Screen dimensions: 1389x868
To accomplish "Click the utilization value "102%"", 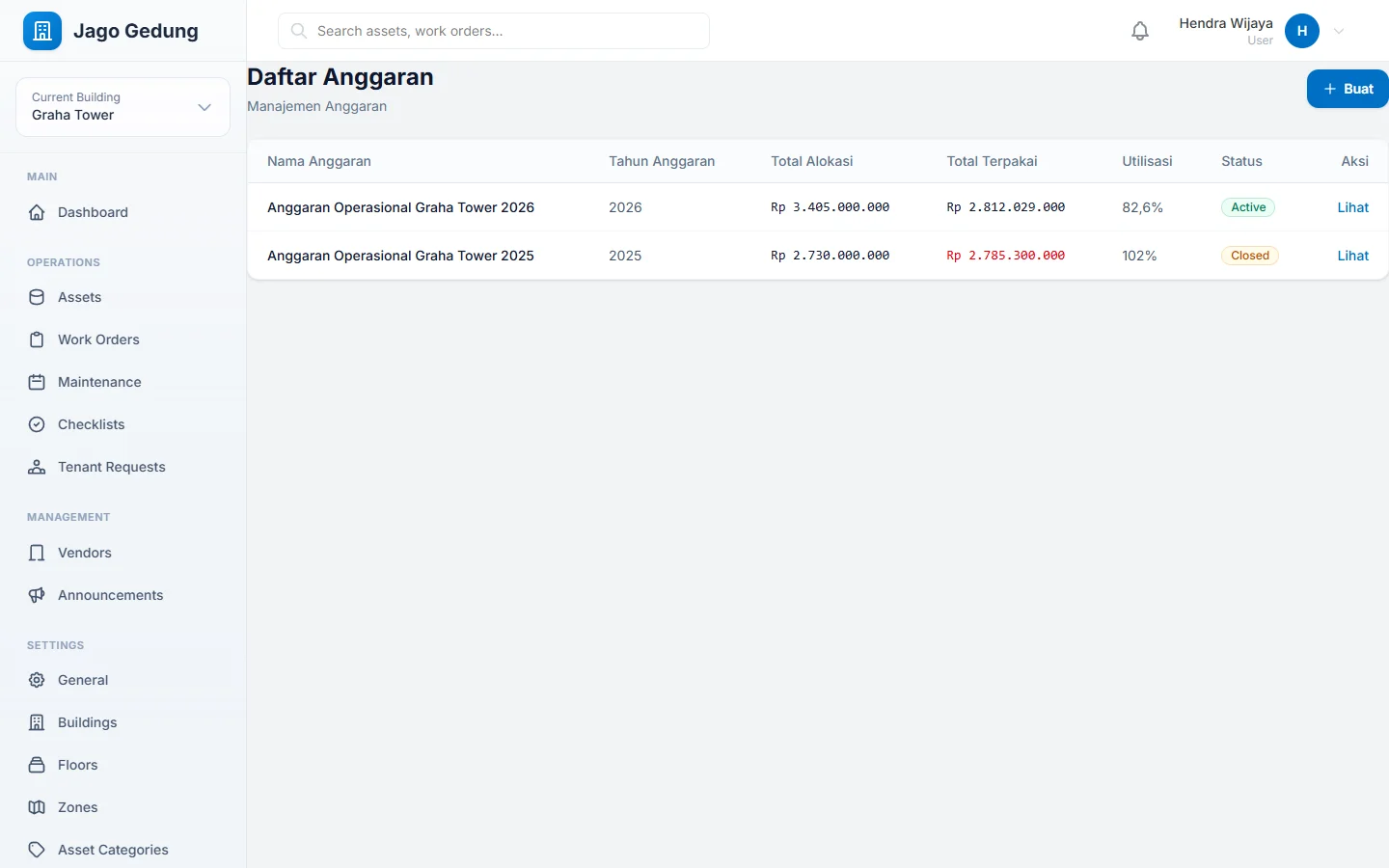I will point(1139,256).
